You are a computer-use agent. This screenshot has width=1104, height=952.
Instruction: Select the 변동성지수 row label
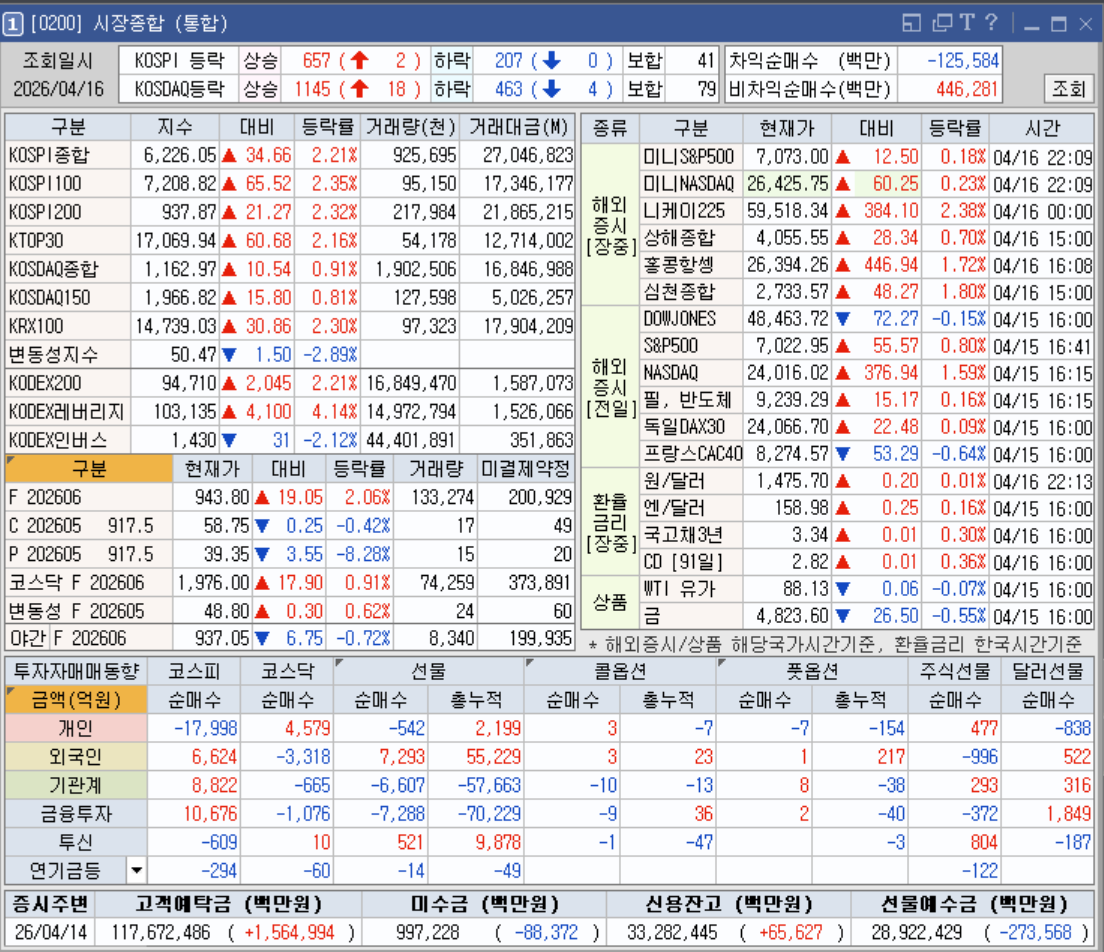click(68, 354)
